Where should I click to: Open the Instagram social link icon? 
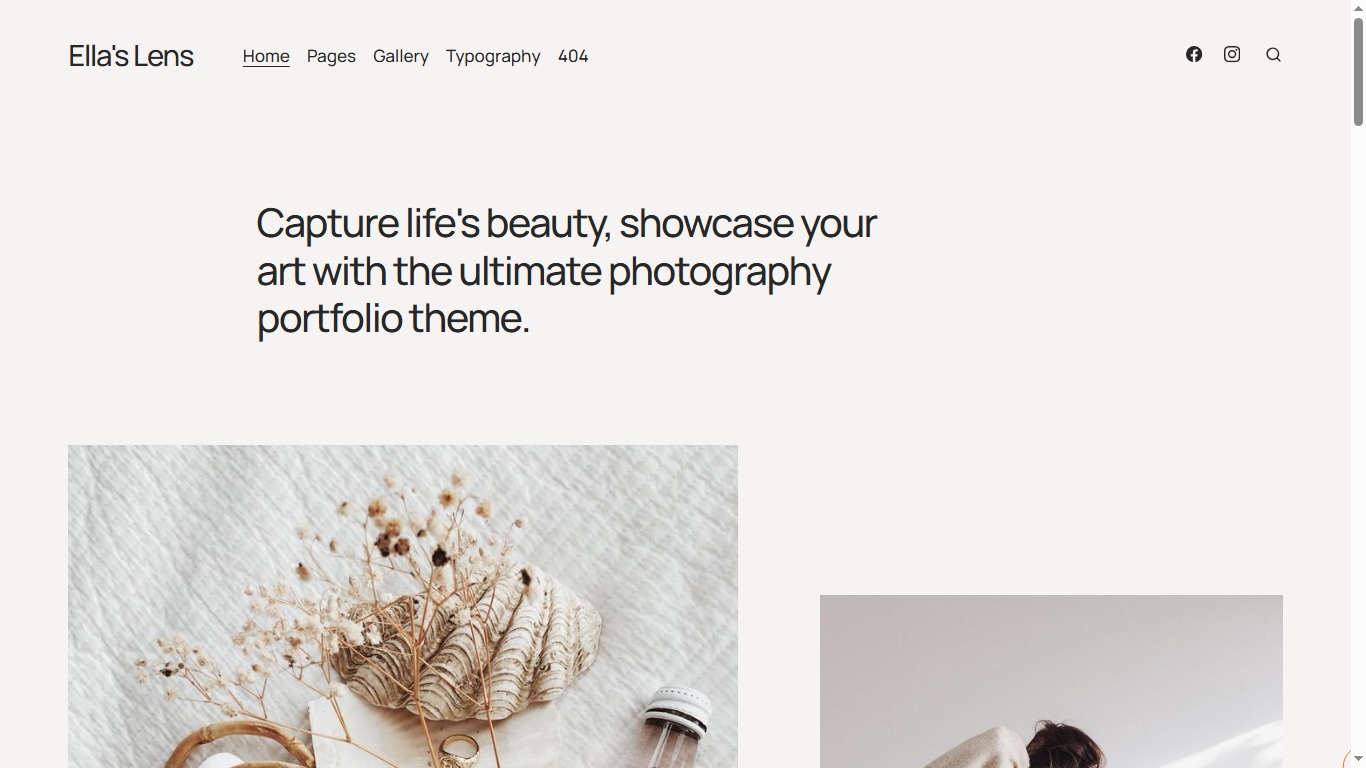(x=1232, y=54)
